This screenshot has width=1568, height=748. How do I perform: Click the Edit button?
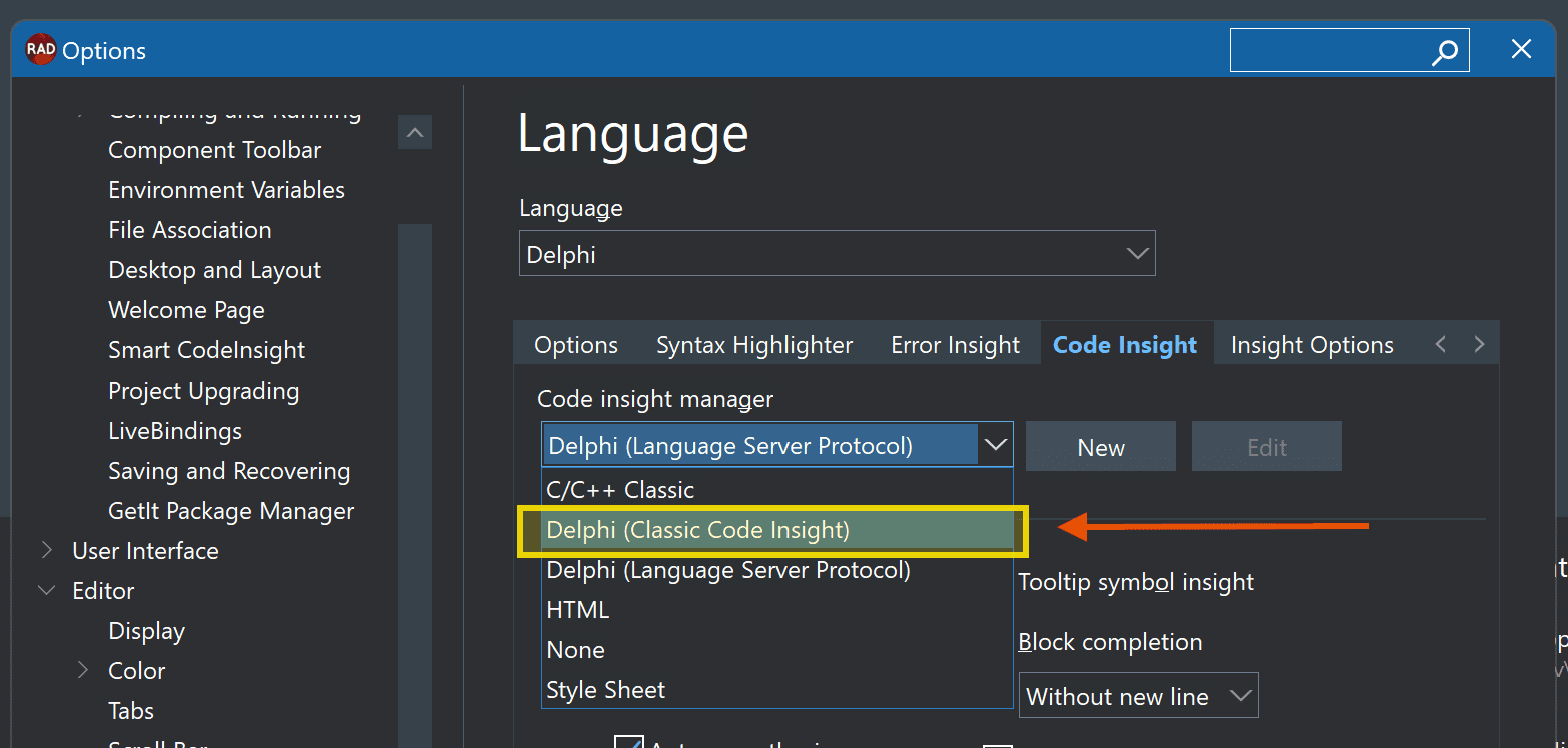pyautogui.click(x=1267, y=447)
